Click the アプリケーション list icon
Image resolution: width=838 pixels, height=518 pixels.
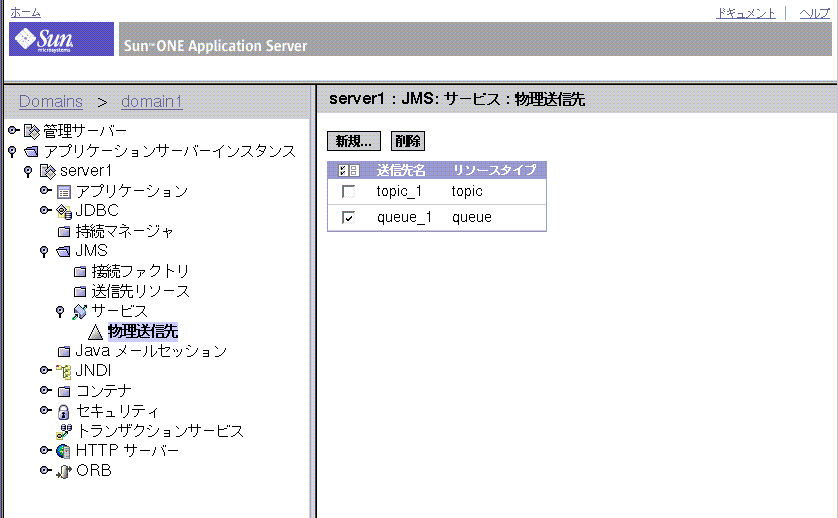[64, 191]
